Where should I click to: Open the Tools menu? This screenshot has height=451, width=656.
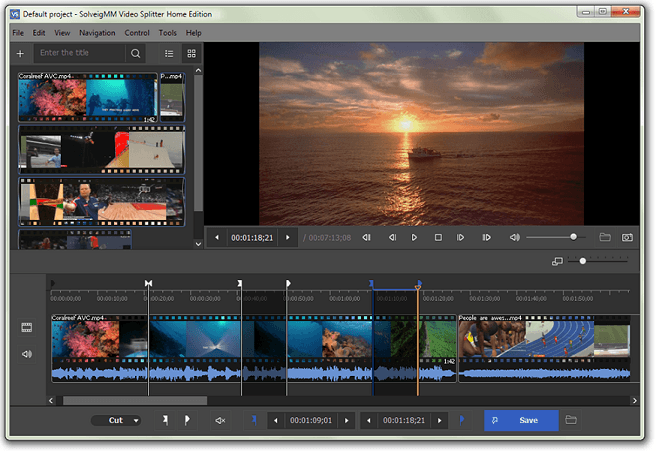(x=167, y=33)
